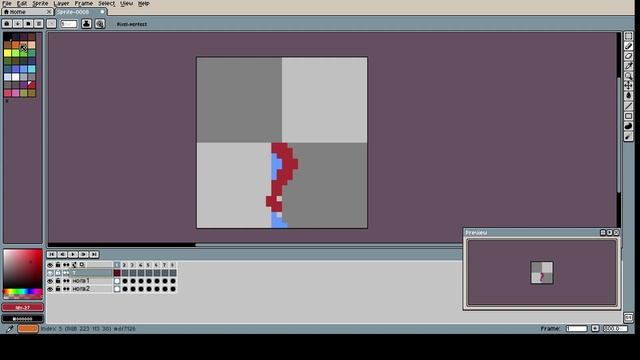Image resolution: width=640 pixels, height=360 pixels.
Task: Play the animation
Action: tap(73, 254)
